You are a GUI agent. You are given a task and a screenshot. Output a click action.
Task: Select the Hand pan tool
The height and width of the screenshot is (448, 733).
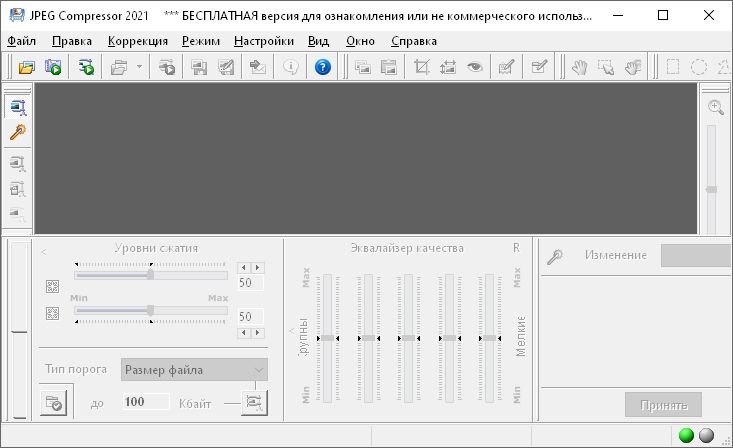click(x=580, y=67)
